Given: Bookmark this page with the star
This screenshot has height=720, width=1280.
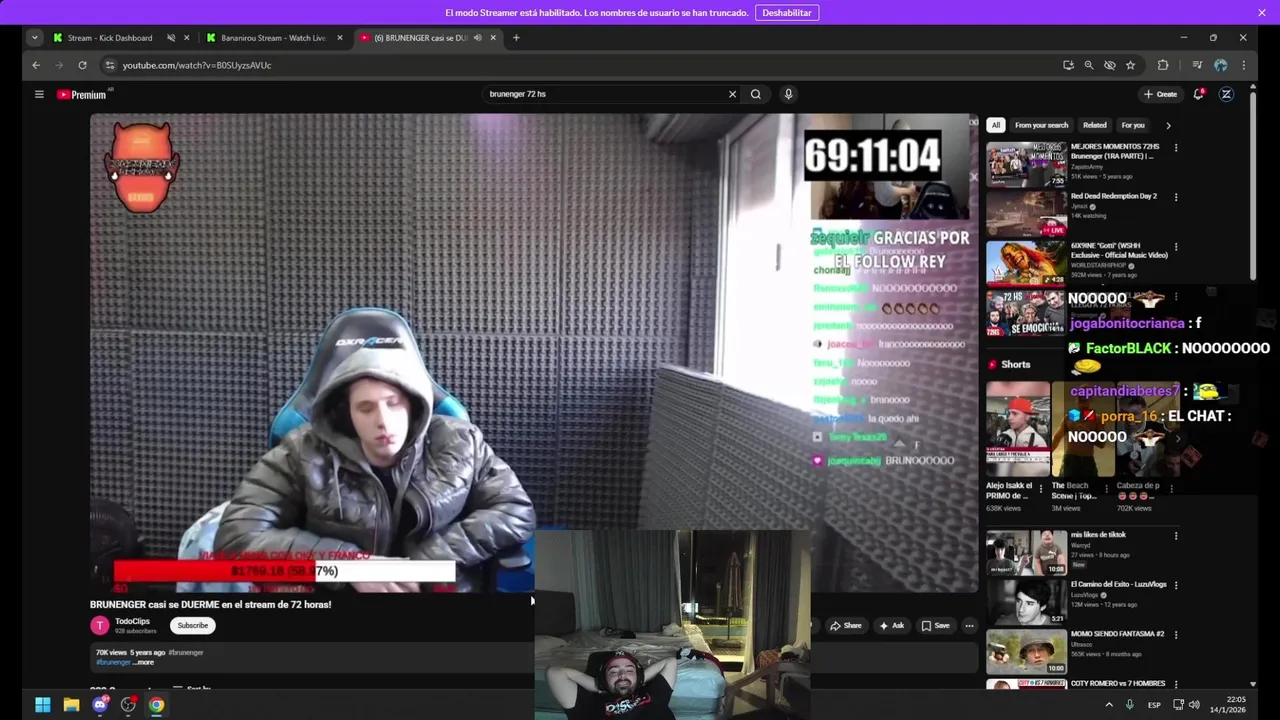Looking at the screenshot, I should point(1130,65).
